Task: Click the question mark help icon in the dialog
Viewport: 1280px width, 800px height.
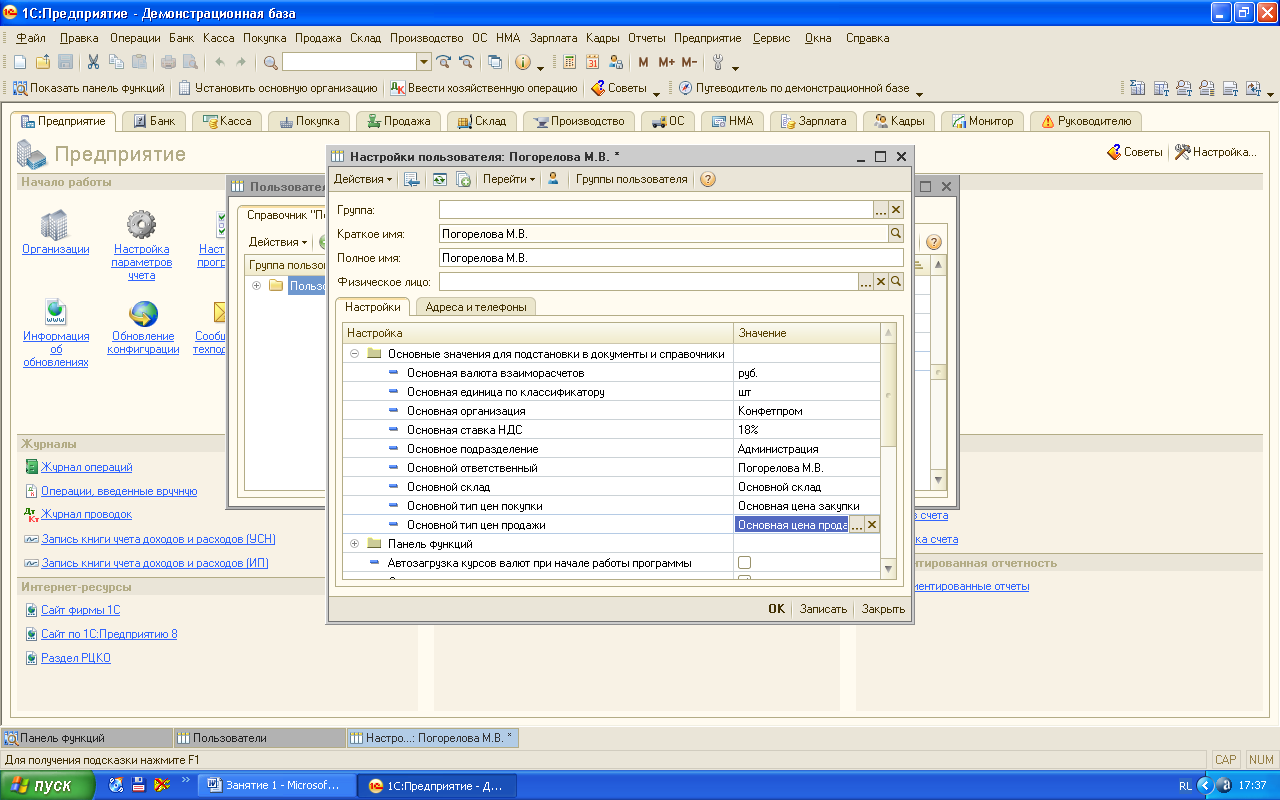Action: tap(708, 179)
